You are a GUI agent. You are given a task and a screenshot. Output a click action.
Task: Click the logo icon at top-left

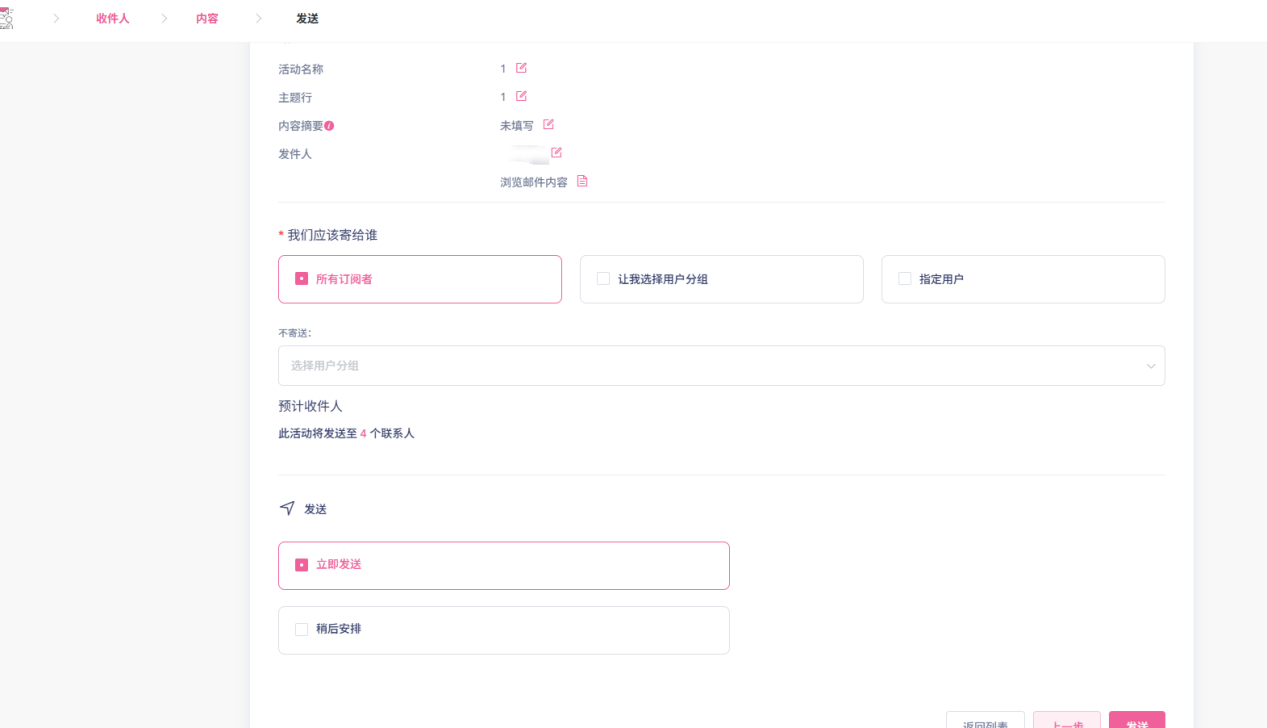pos(6,18)
